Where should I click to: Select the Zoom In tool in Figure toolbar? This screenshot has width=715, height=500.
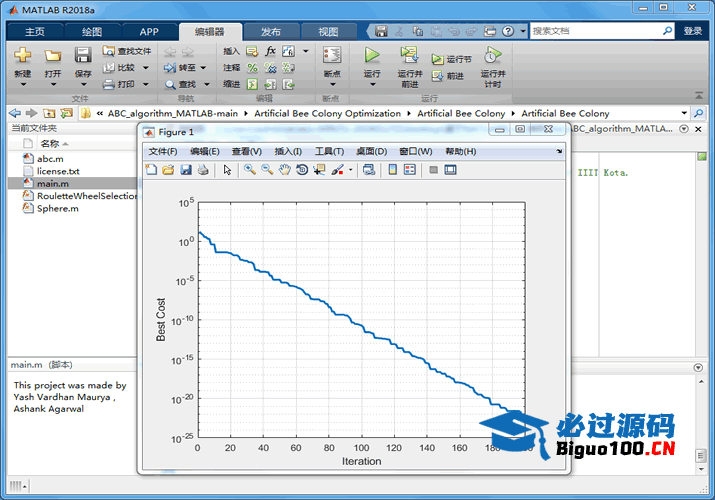[x=249, y=170]
